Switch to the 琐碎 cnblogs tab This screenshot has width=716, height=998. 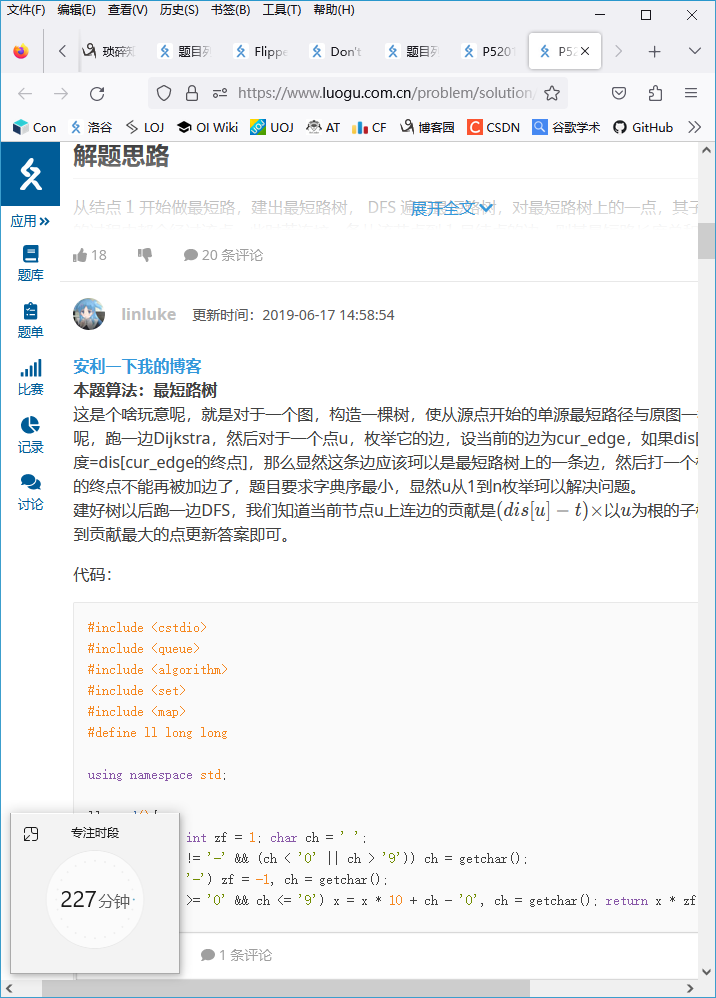109,52
